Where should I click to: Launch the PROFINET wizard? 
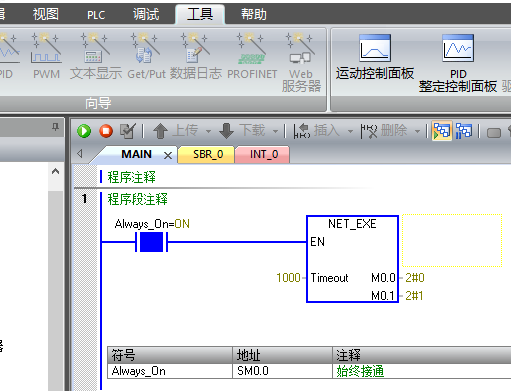(252, 56)
